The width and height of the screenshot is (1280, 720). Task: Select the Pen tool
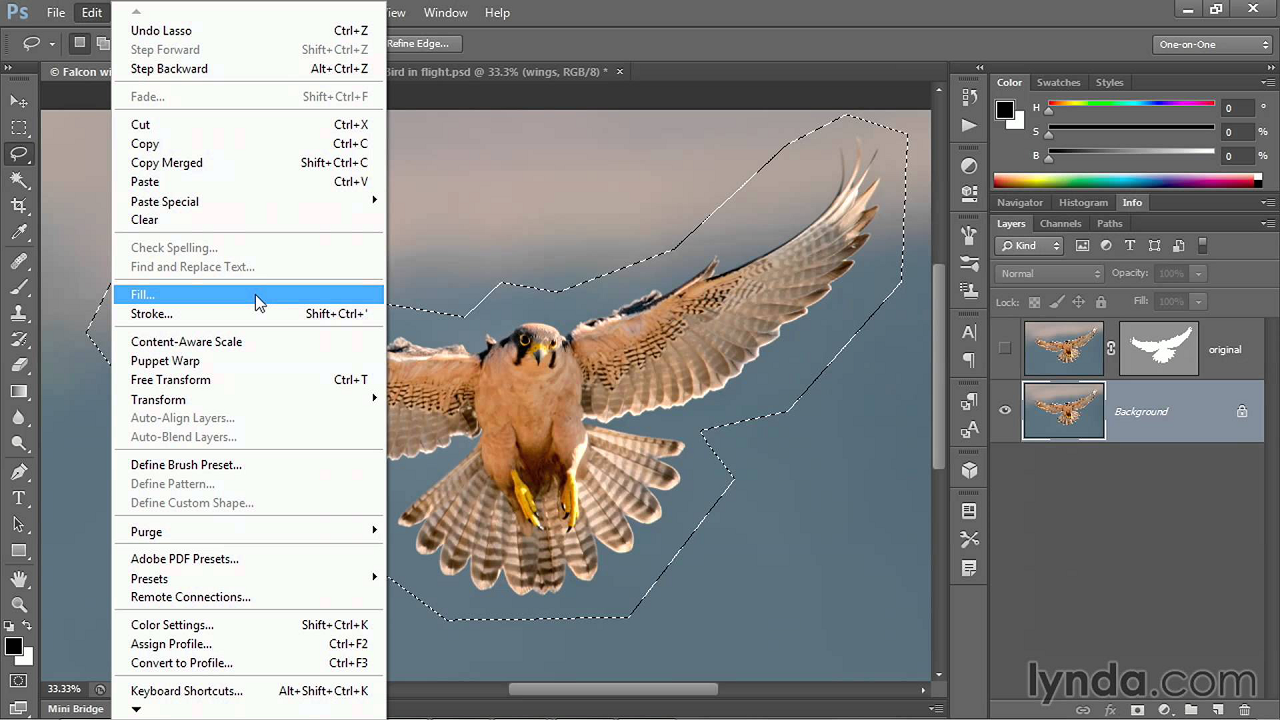[19, 472]
